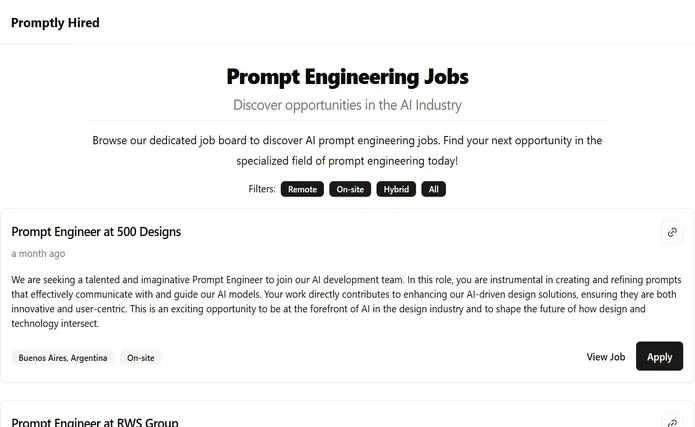Open View Job for 500 Designs
The height and width of the screenshot is (427, 695).
pyautogui.click(x=605, y=357)
